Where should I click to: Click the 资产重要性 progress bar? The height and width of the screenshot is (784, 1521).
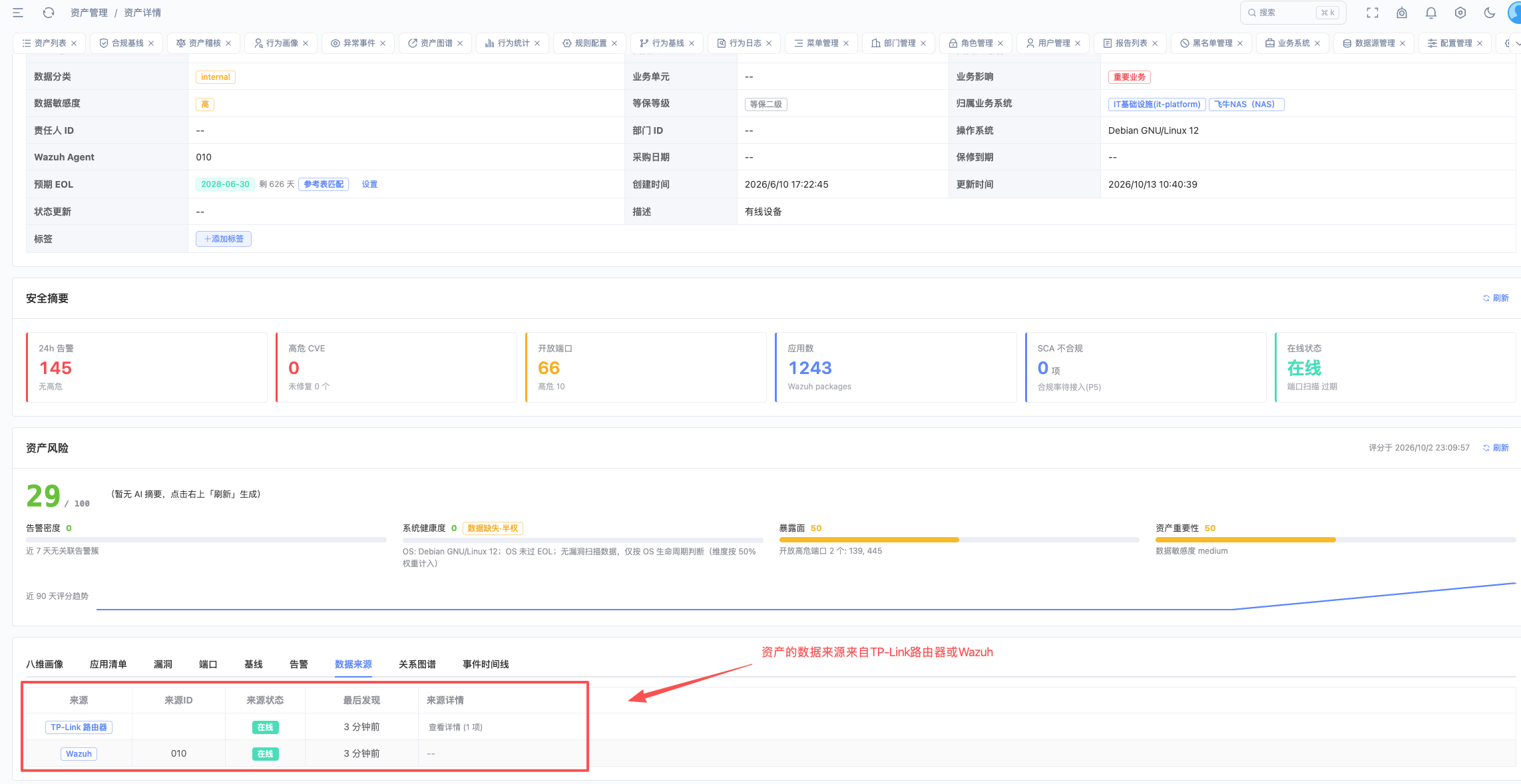pyautogui.click(x=1335, y=540)
